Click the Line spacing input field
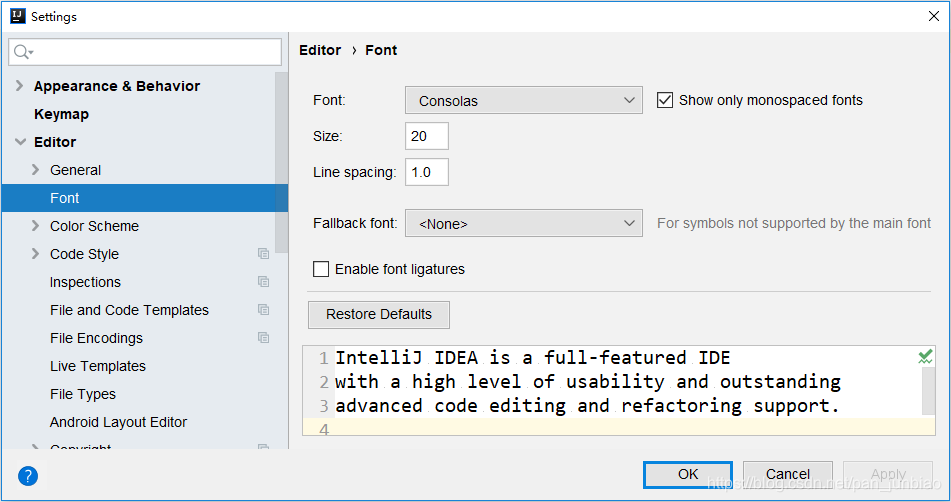Image resolution: width=951 pixels, height=502 pixels. [x=427, y=172]
